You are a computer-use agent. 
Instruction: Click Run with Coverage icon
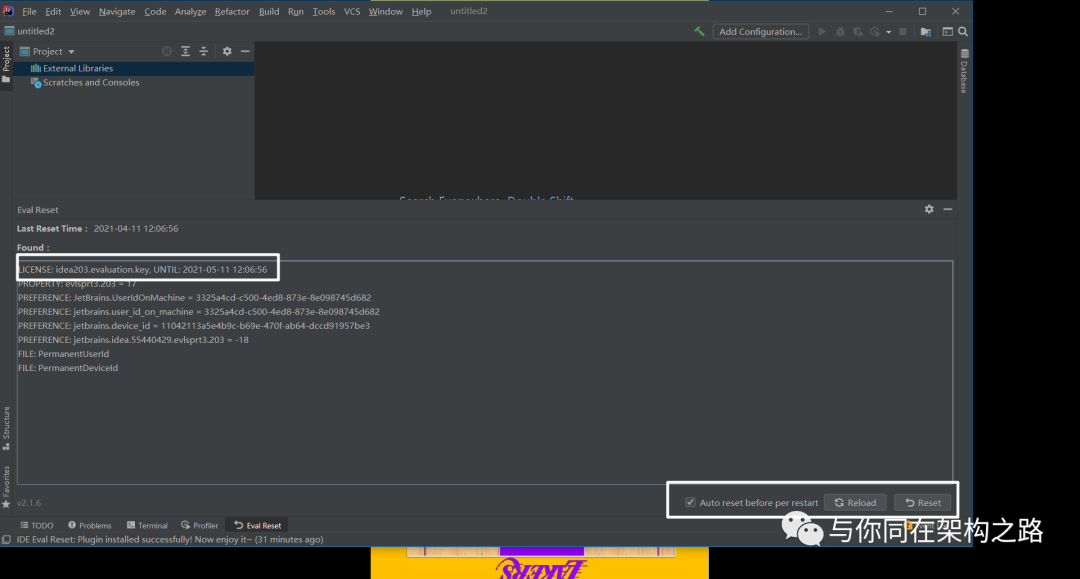click(x=858, y=32)
